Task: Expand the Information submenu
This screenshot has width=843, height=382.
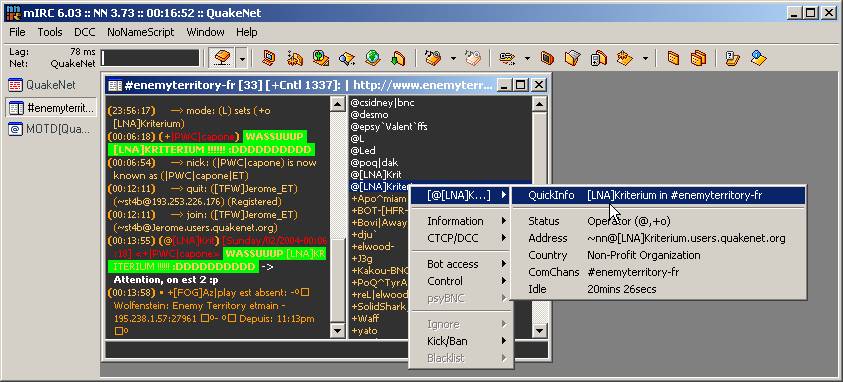Action: click(x=460, y=221)
